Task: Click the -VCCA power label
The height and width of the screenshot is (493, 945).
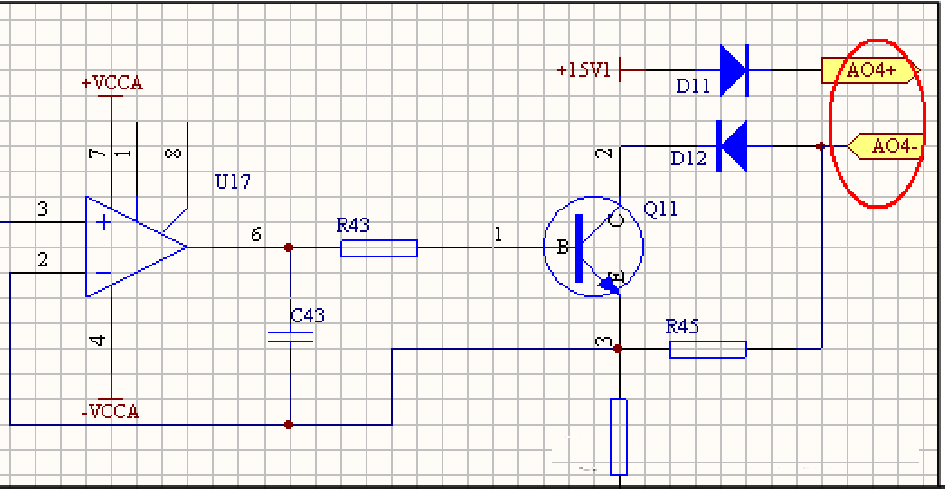Action: click(110, 411)
